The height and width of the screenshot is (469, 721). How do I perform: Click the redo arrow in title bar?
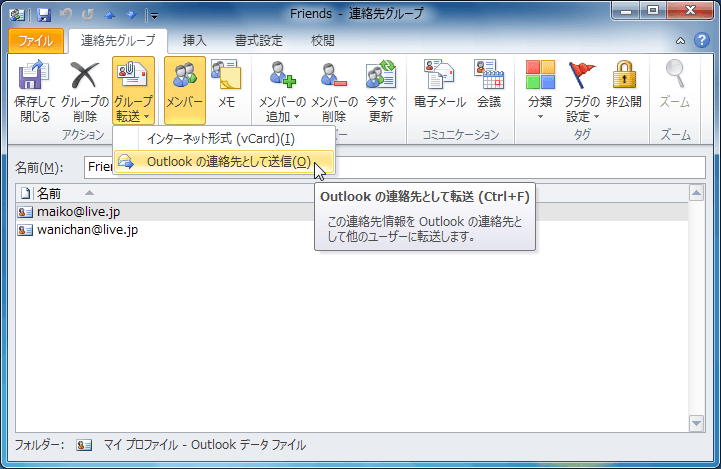pyautogui.click(x=87, y=15)
